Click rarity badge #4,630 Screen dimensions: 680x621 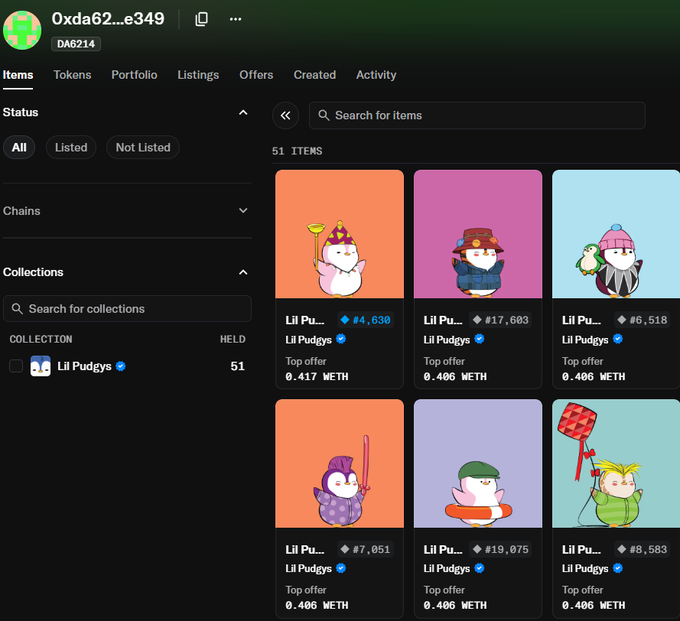(x=366, y=320)
